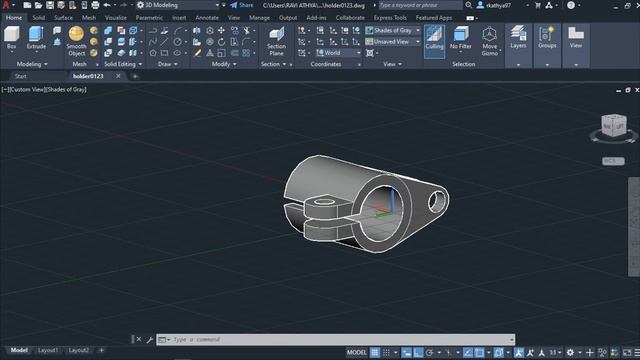The width and height of the screenshot is (640, 360).
Task: Select the Rectangle tool in Draw panel
Action: (164, 53)
